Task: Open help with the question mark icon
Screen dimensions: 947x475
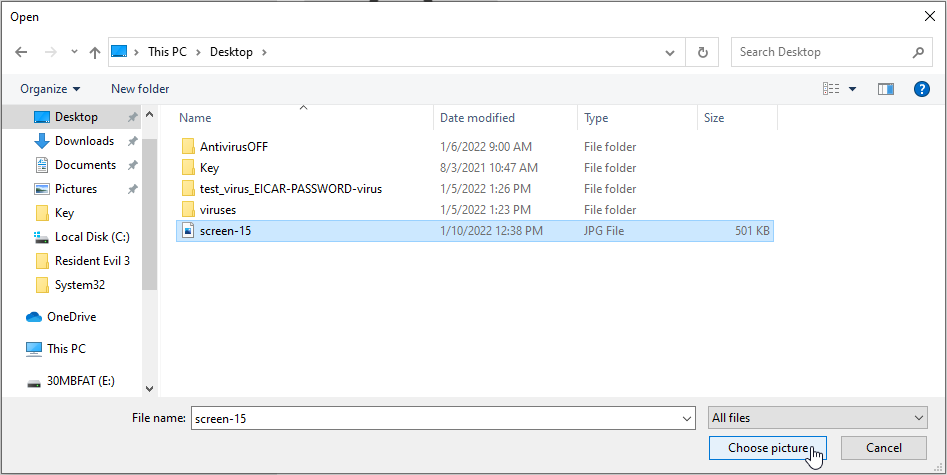Action: 922,89
